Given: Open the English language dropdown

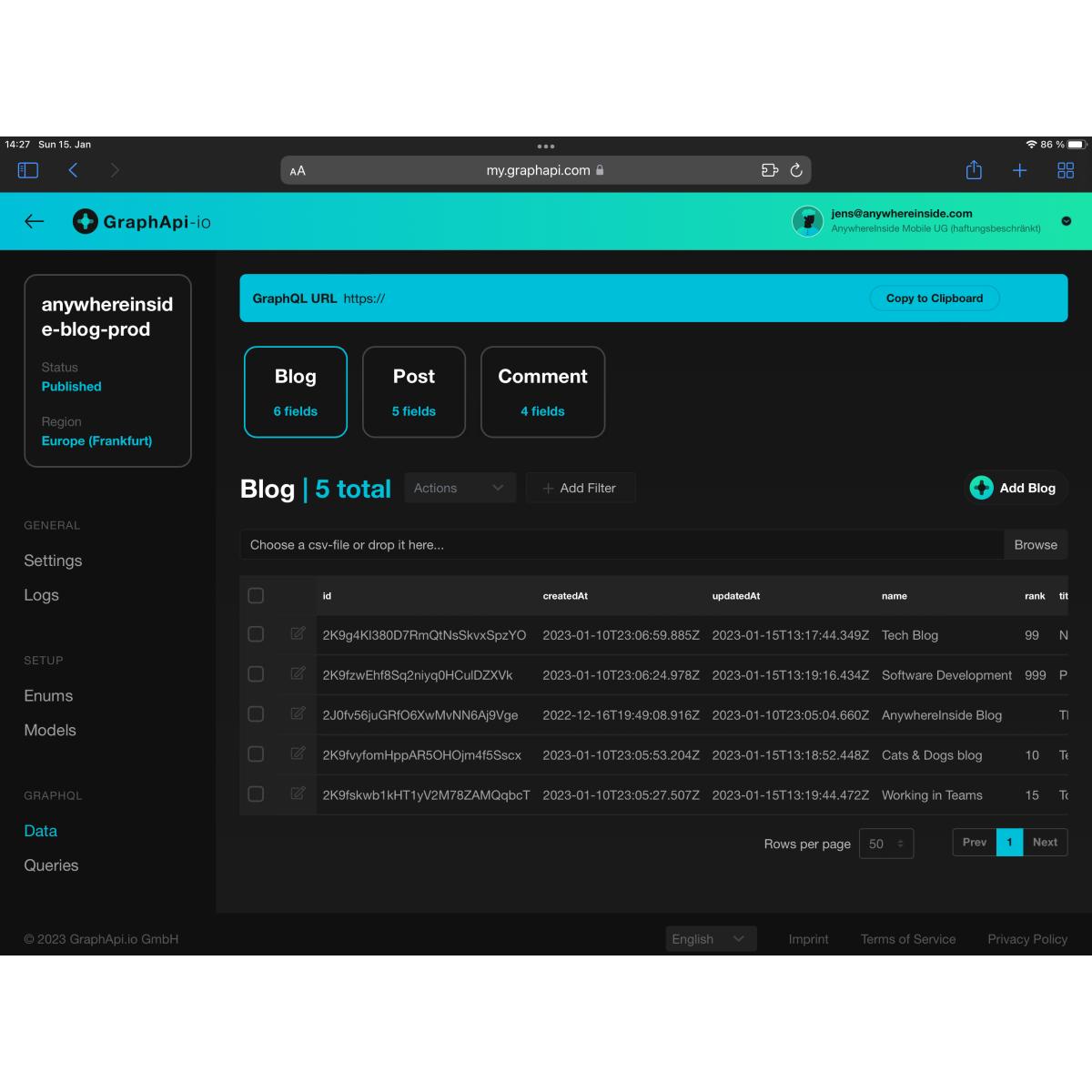Looking at the screenshot, I should (711, 939).
